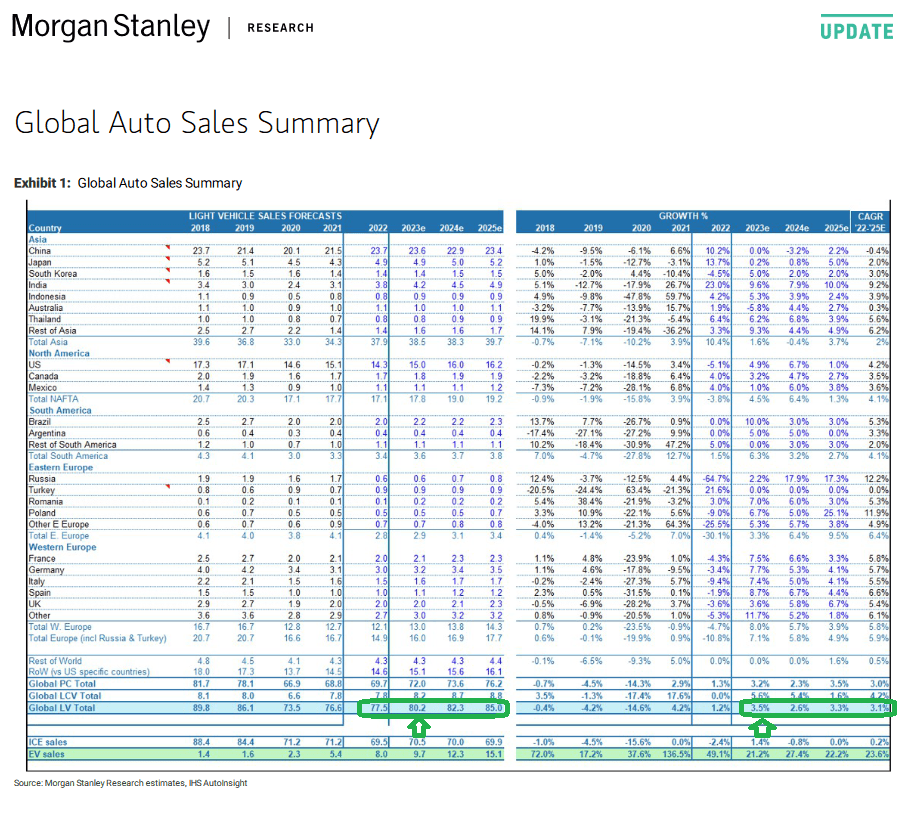Click the Canada row label
Viewport: 909px width, 823px height.
coord(43,376)
